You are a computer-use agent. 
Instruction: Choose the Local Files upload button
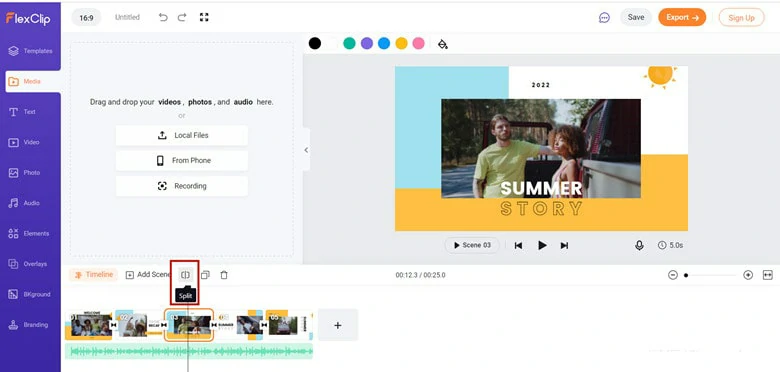pos(182,135)
